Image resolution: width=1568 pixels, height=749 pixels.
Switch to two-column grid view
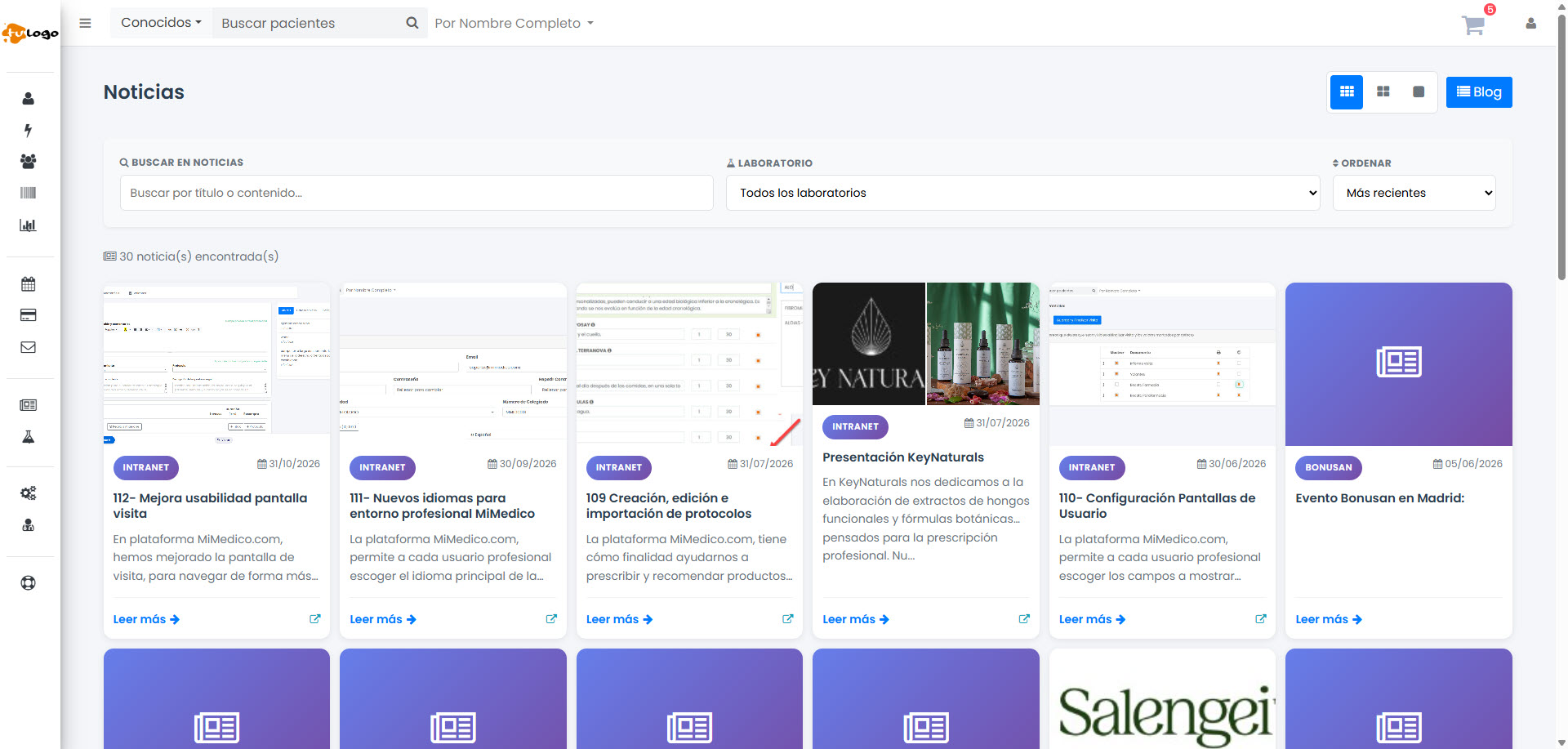click(1383, 92)
